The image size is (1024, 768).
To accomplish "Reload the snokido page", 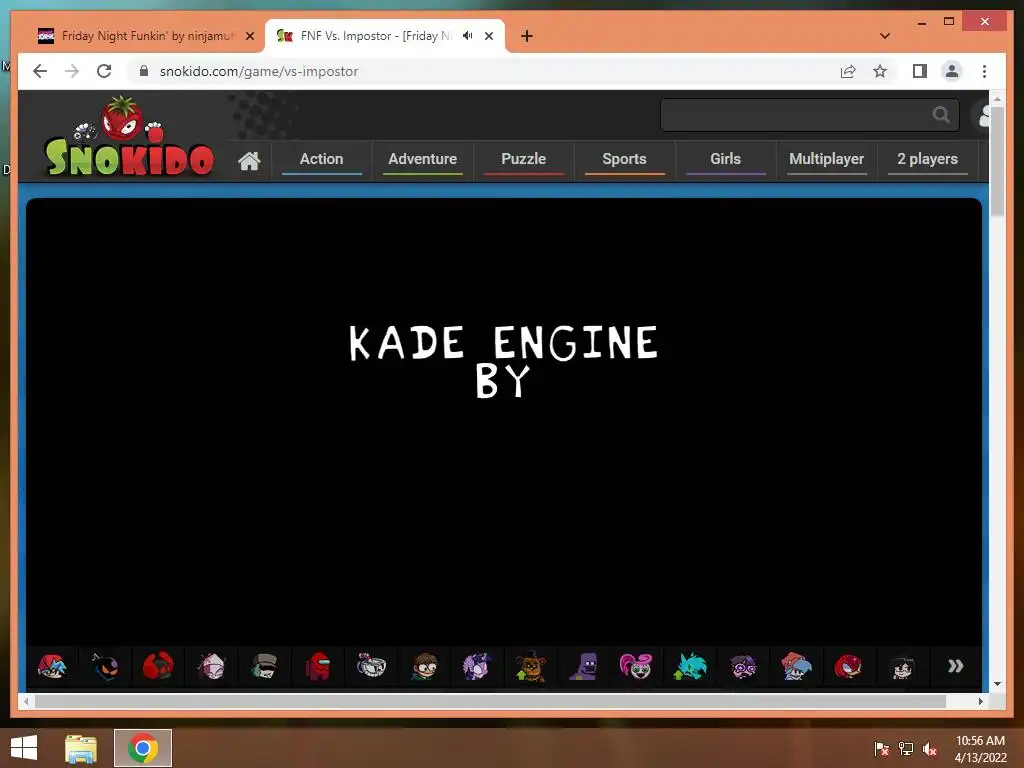I will coord(104,71).
